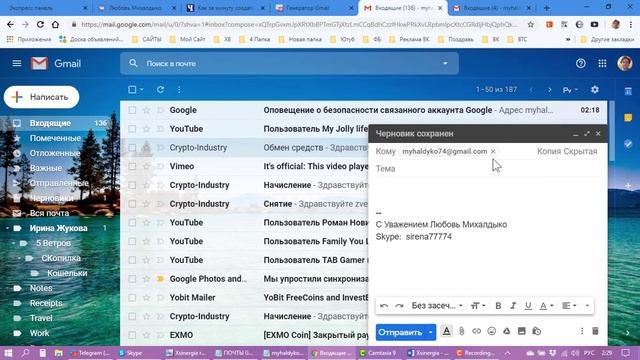The image size is (640, 360).
Task: Undo last edit in compose toolbar
Action: point(384,306)
